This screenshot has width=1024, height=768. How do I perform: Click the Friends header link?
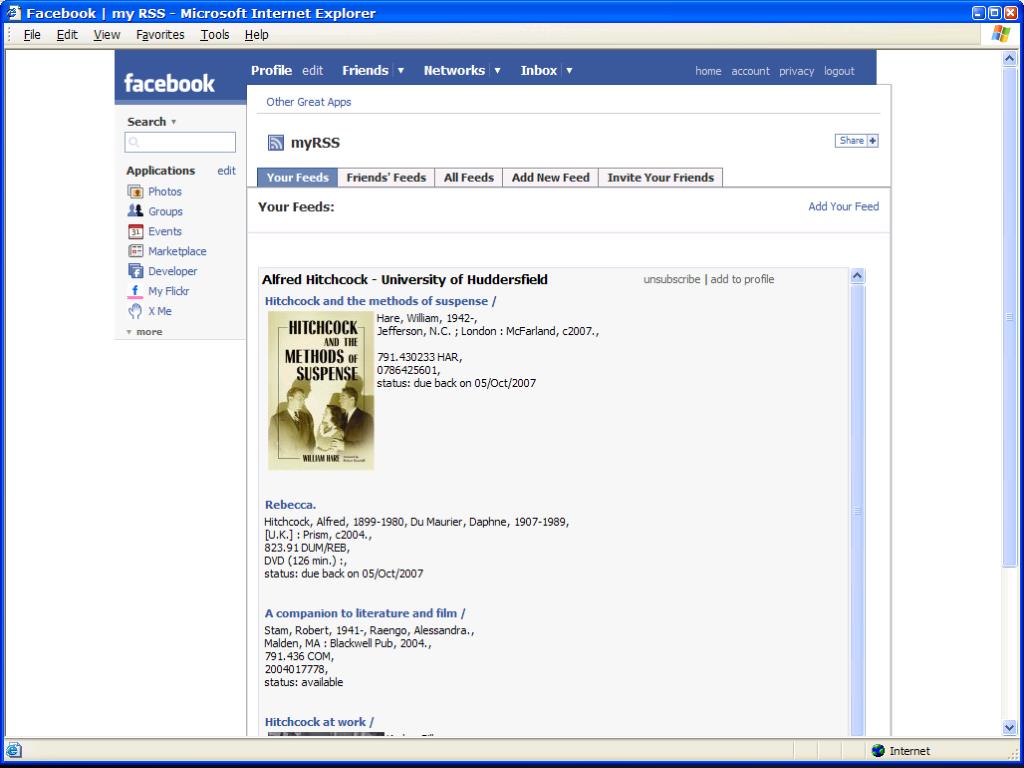(x=365, y=71)
